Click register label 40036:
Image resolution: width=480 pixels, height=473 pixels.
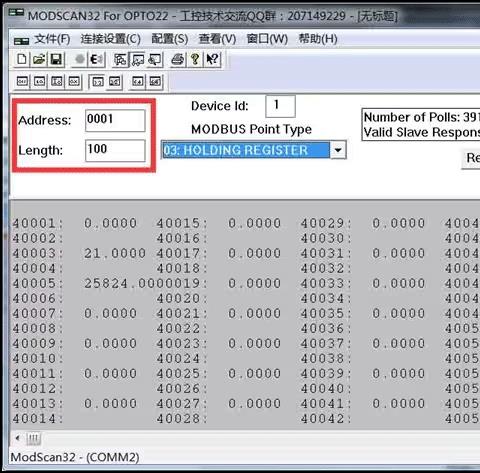326,329
